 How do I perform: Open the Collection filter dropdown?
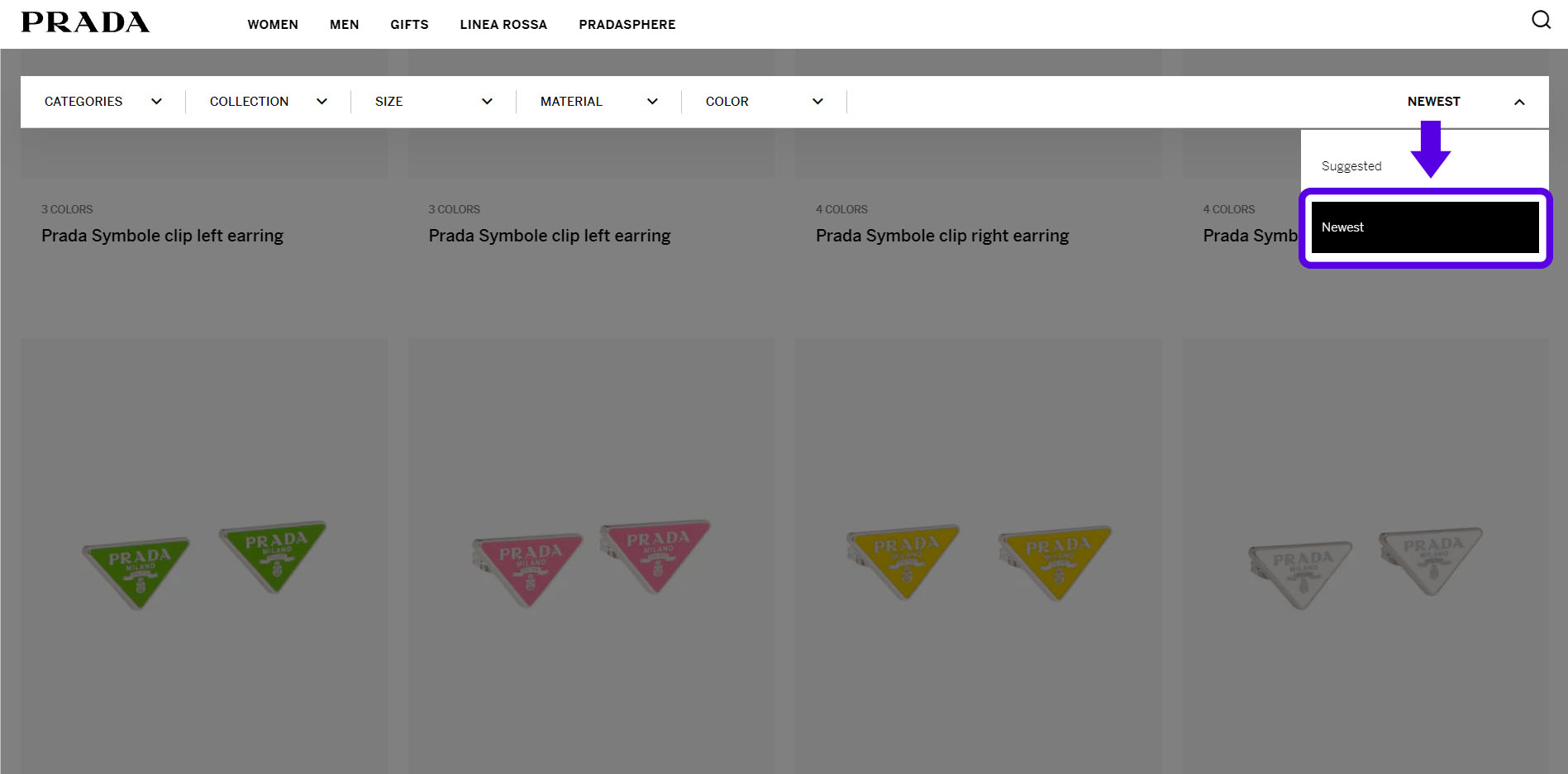(x=268, y=102)
